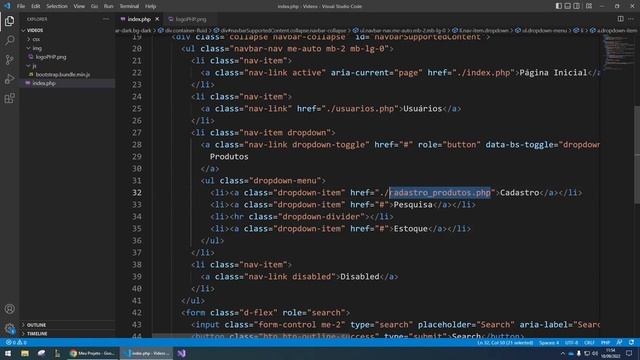
Task: Open the Explorer view in activity bar
Action: click(9, 21)
